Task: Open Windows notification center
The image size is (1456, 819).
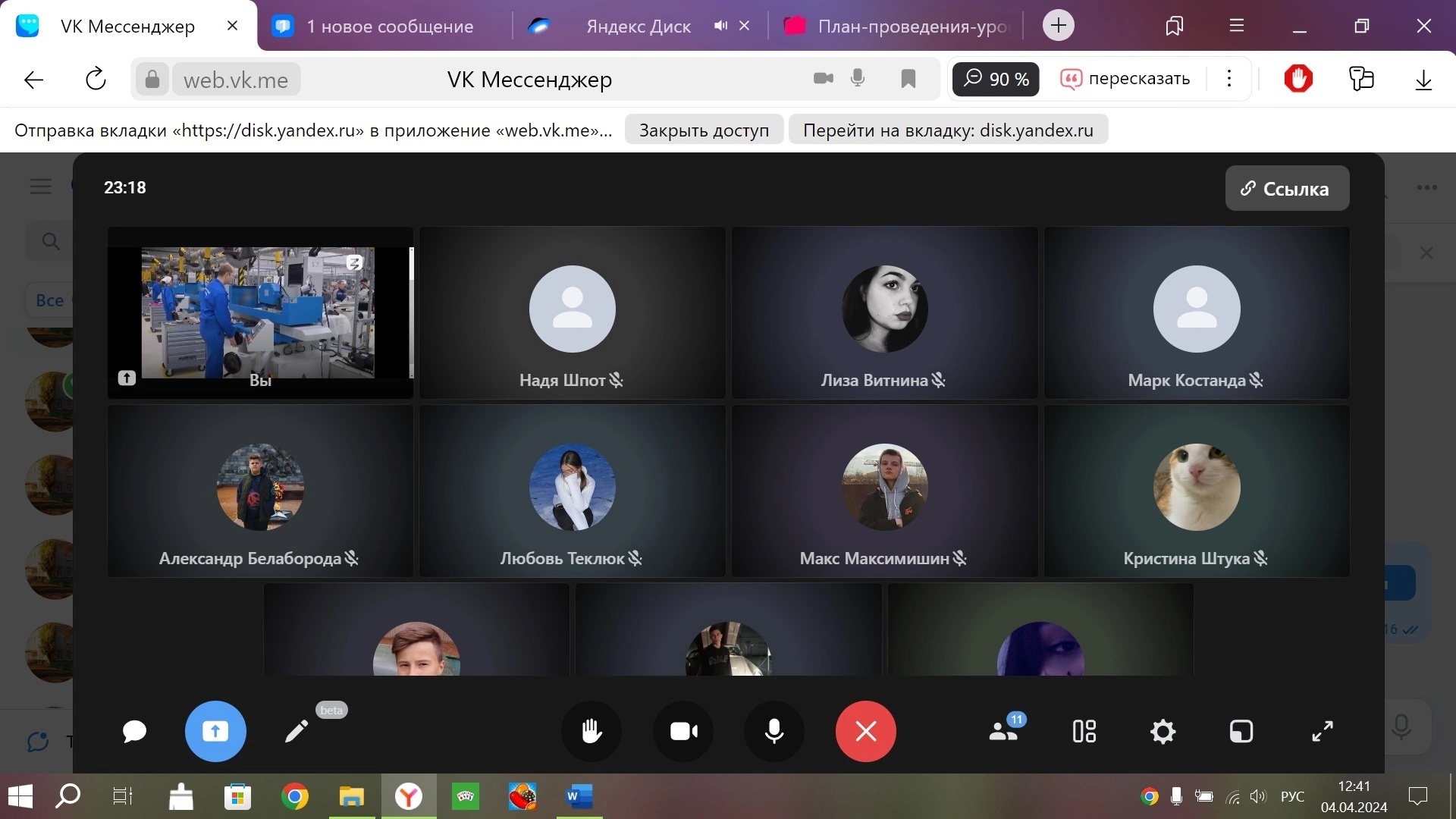Action: point(1418,796)
